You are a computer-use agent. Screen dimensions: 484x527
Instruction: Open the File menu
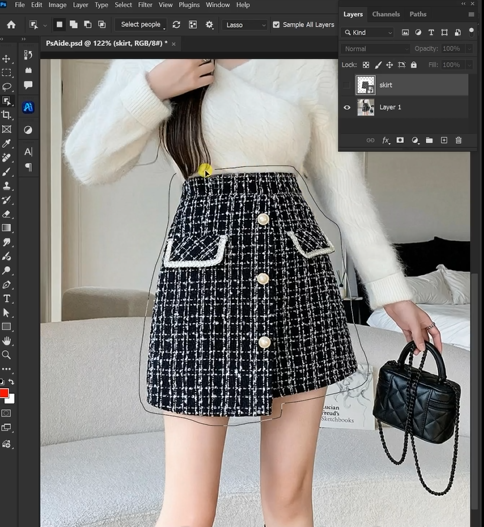(x=20, y=5)
